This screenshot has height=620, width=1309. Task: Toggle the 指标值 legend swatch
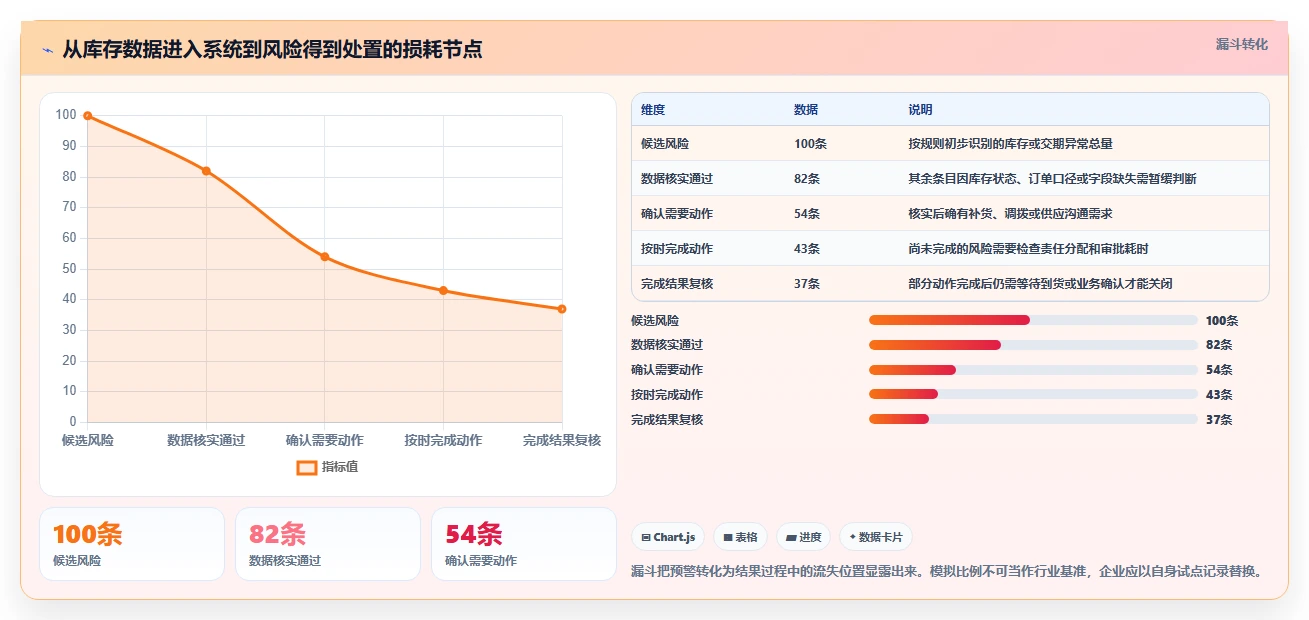pos(307,467)
